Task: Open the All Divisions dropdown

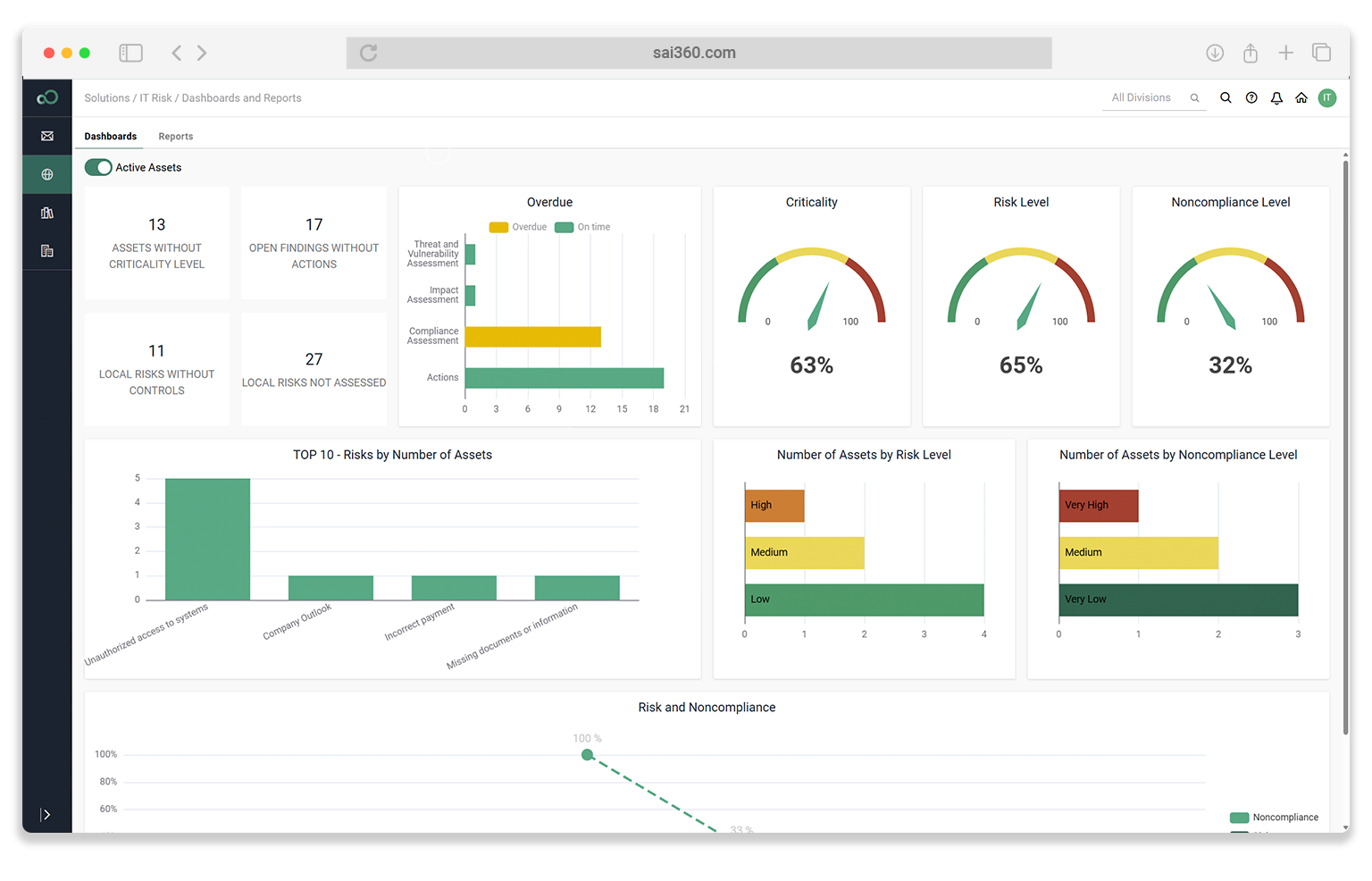Action: (x=1153, y=98)
